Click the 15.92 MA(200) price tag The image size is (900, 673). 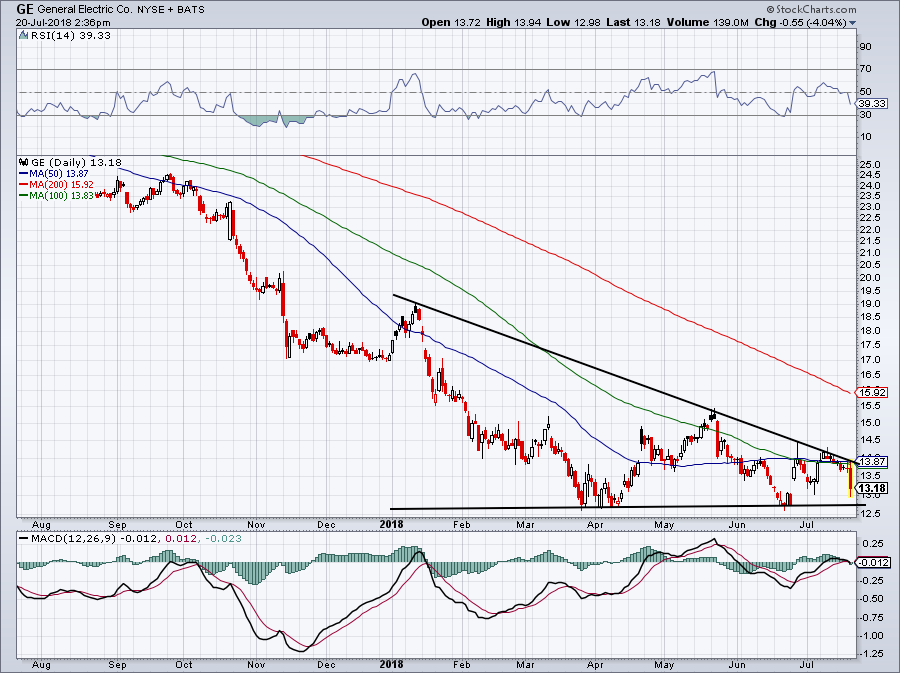click(x=872, y=393)
